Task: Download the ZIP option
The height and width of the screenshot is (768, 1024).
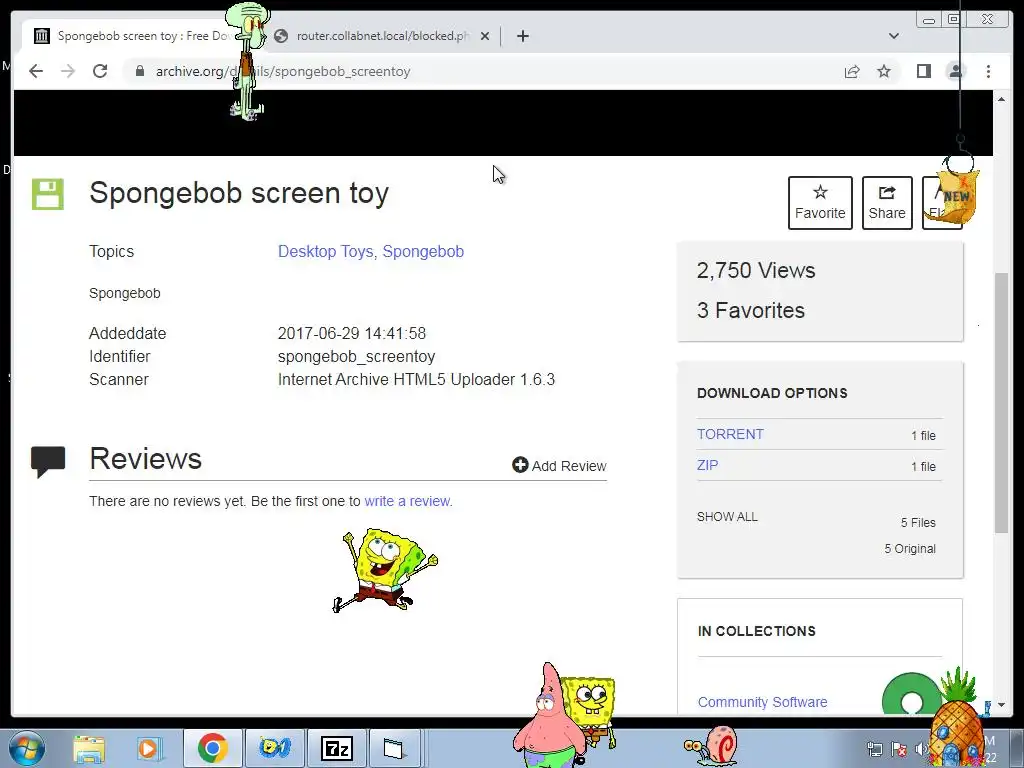Action: tap(707, 465)
